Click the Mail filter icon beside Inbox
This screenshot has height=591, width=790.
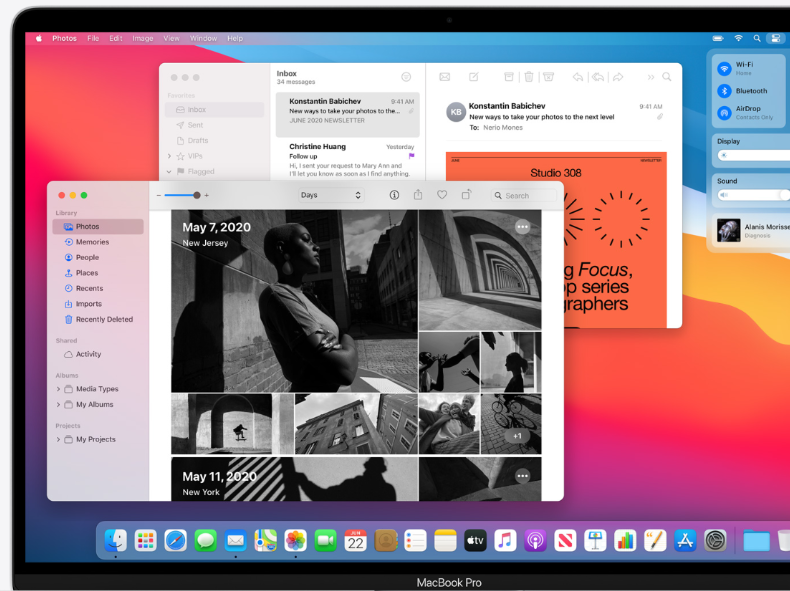point(406,77)
